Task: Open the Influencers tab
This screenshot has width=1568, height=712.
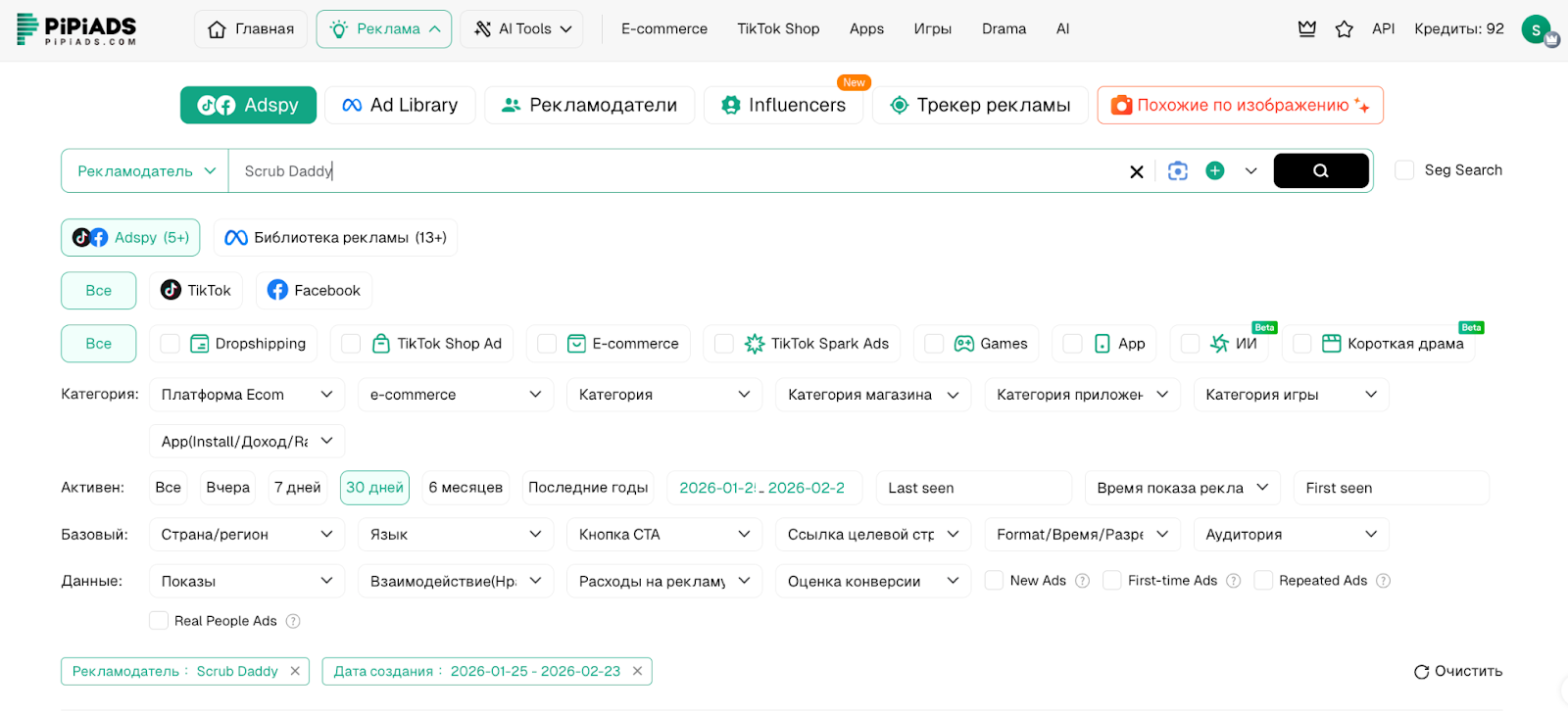Action: [782, 106]
